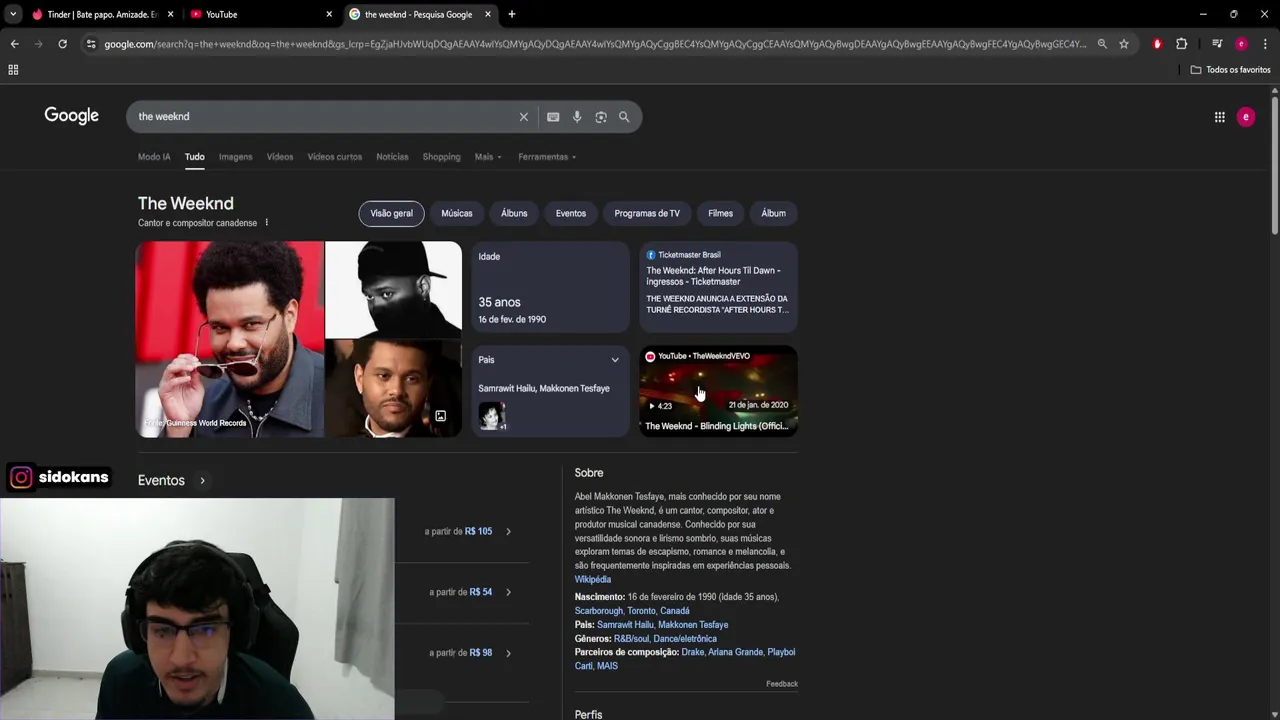Select the Visão geral chip

(391, 213)
